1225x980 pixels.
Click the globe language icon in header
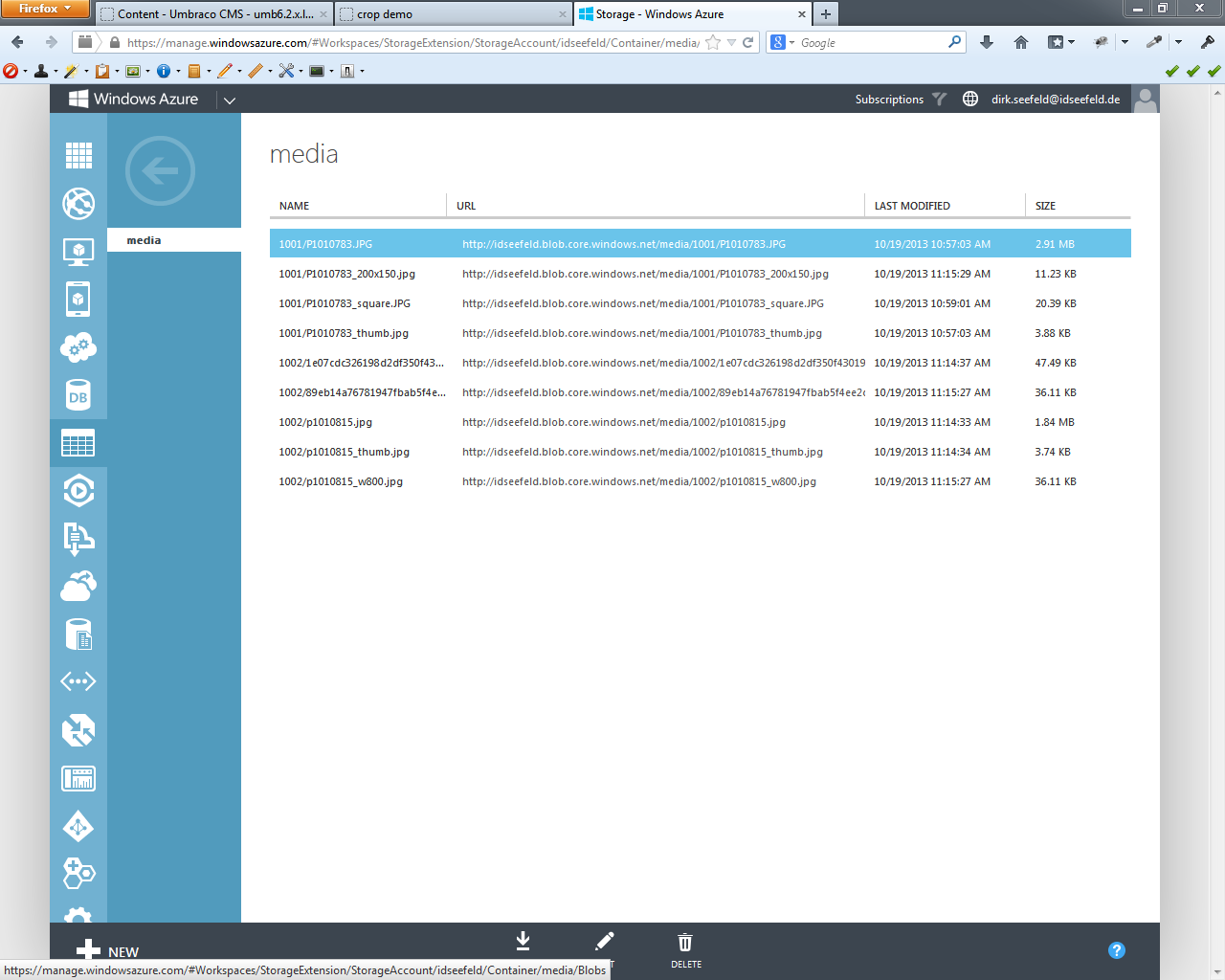[969, 99]
